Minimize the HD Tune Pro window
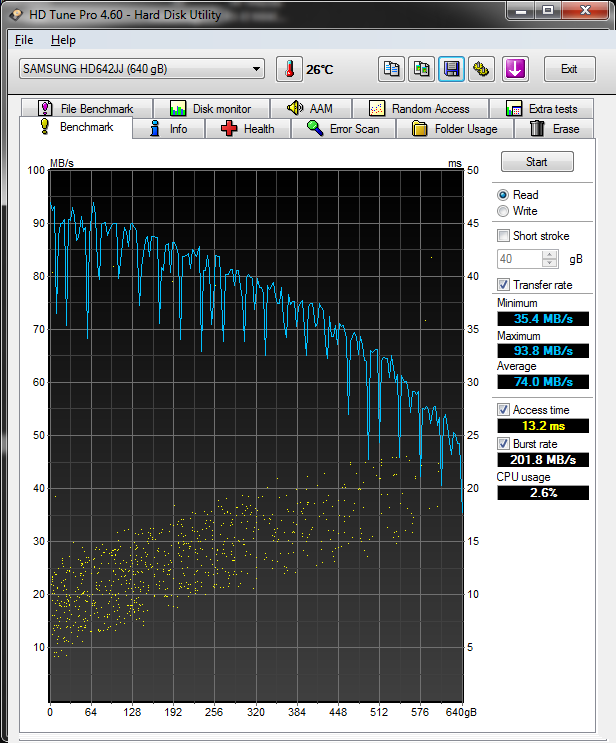 (x=521, y=11)
